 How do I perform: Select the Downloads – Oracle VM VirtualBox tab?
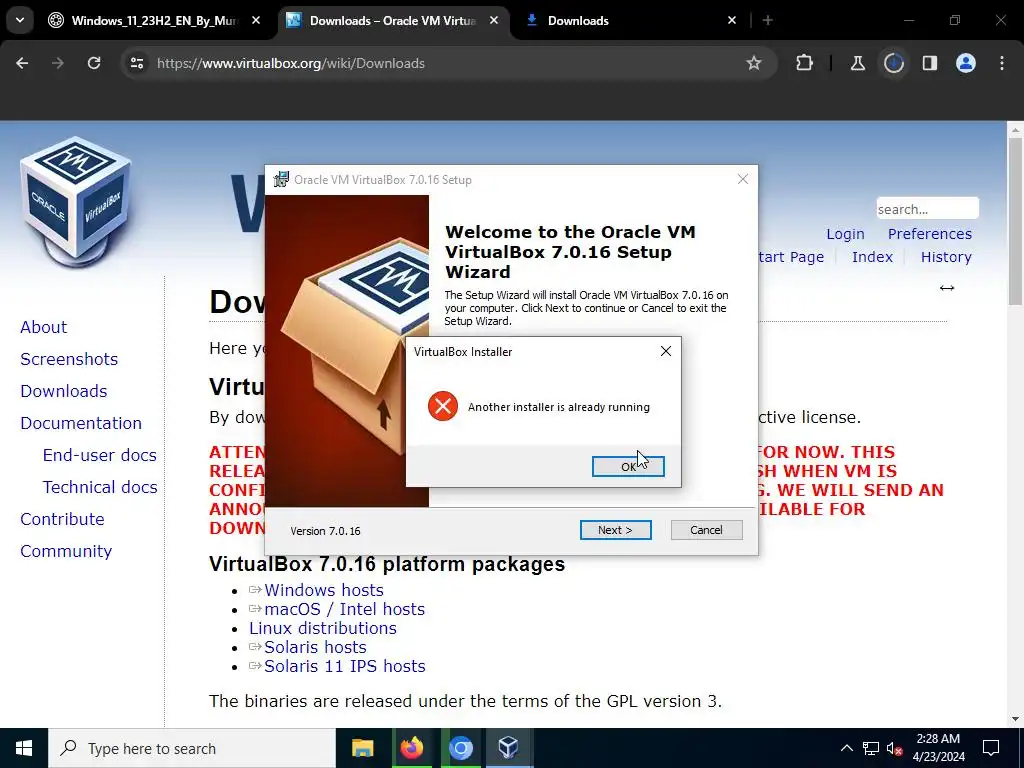(392, 21)
